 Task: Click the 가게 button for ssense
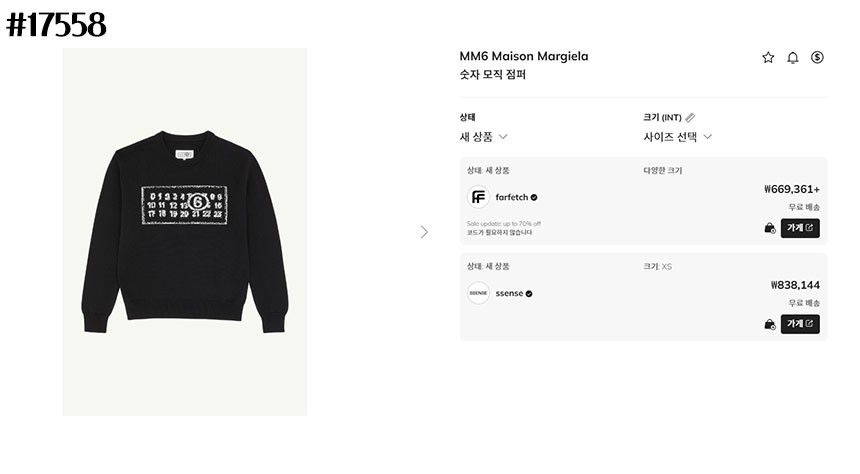(800, 324)
